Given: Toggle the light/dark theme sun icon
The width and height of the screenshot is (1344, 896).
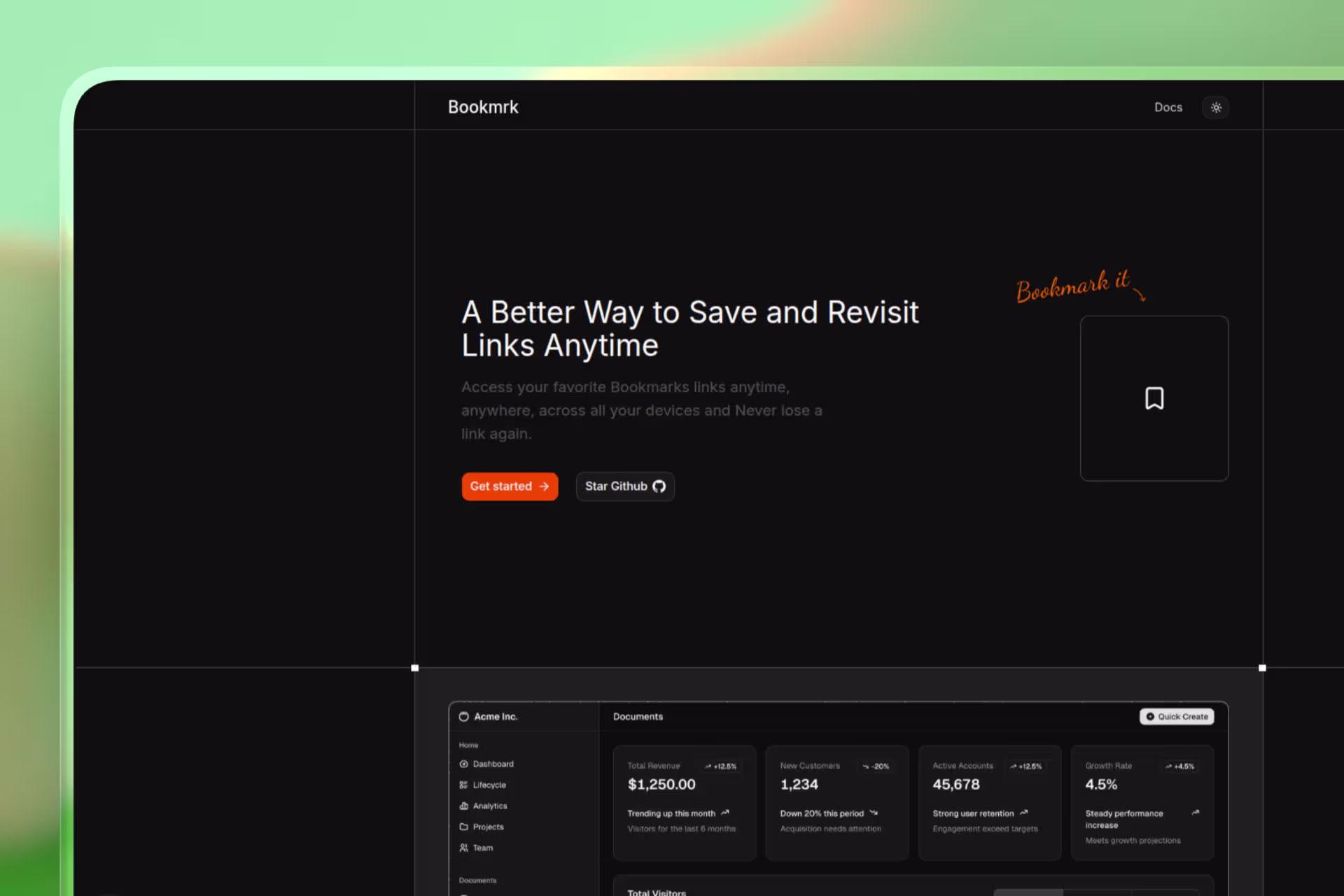Looking at the screenshot, I should [x=1216, y=108].
